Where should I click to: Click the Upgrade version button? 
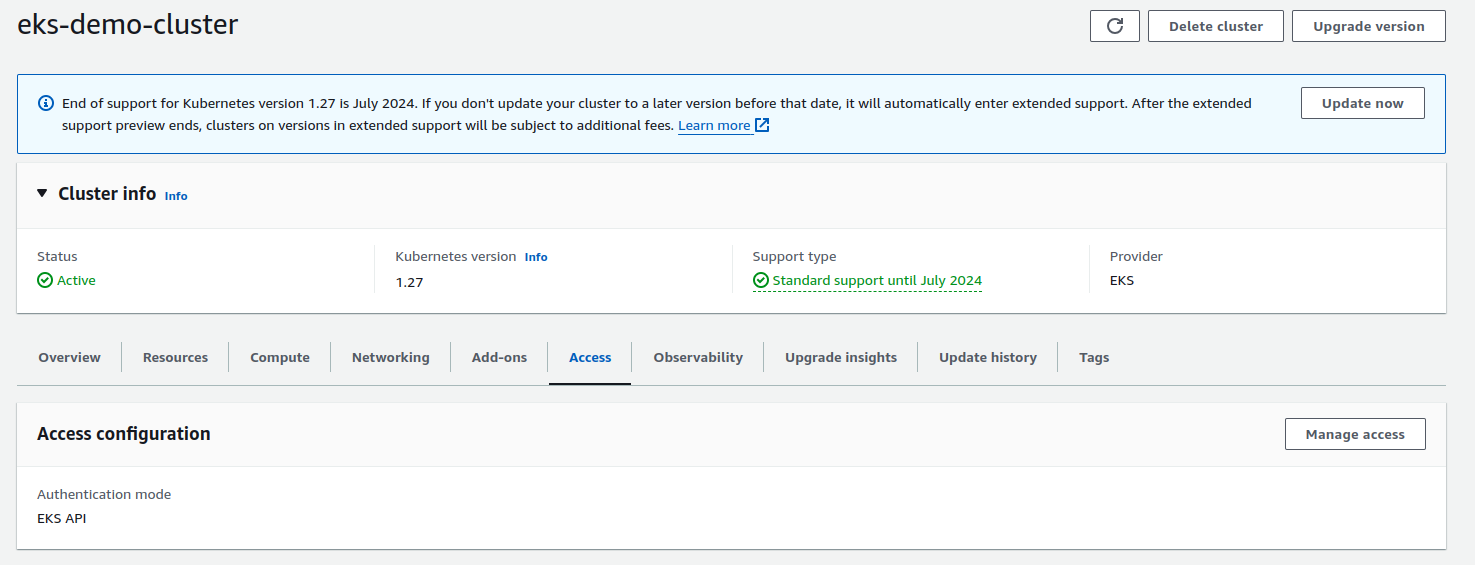1369,26
